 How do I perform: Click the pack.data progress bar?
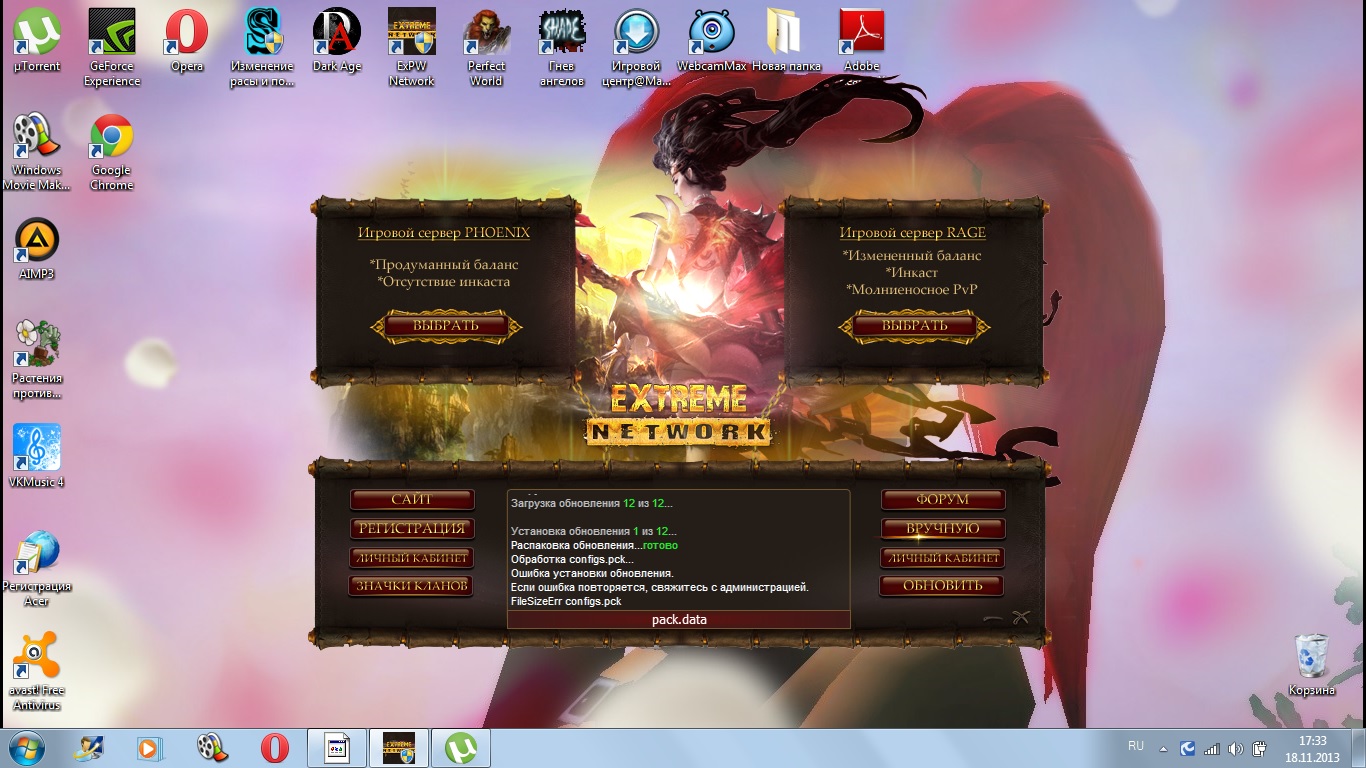coord(679,619)
